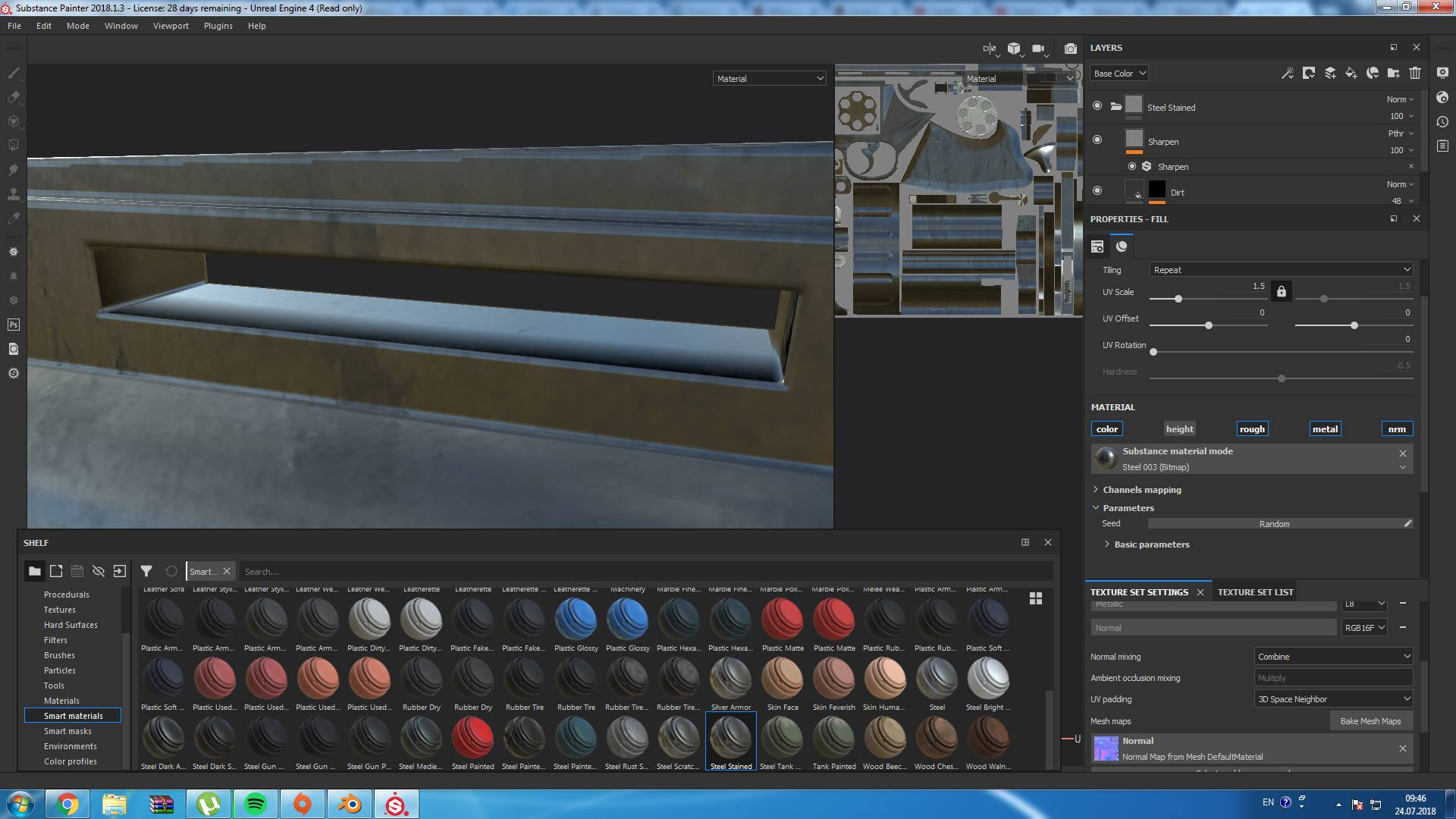1456x819 pixels.
Task: Open the Tiling mode dropdown
Action: coord(1280,269)
